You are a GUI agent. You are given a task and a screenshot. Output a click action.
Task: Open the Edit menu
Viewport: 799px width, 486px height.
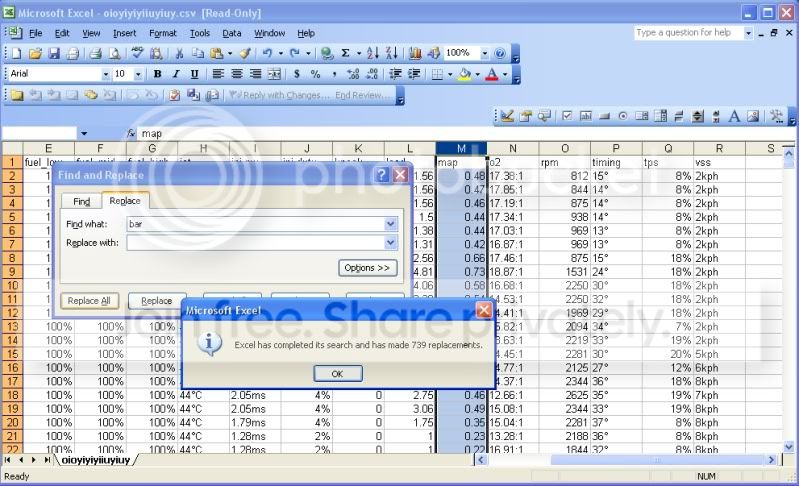62,33
